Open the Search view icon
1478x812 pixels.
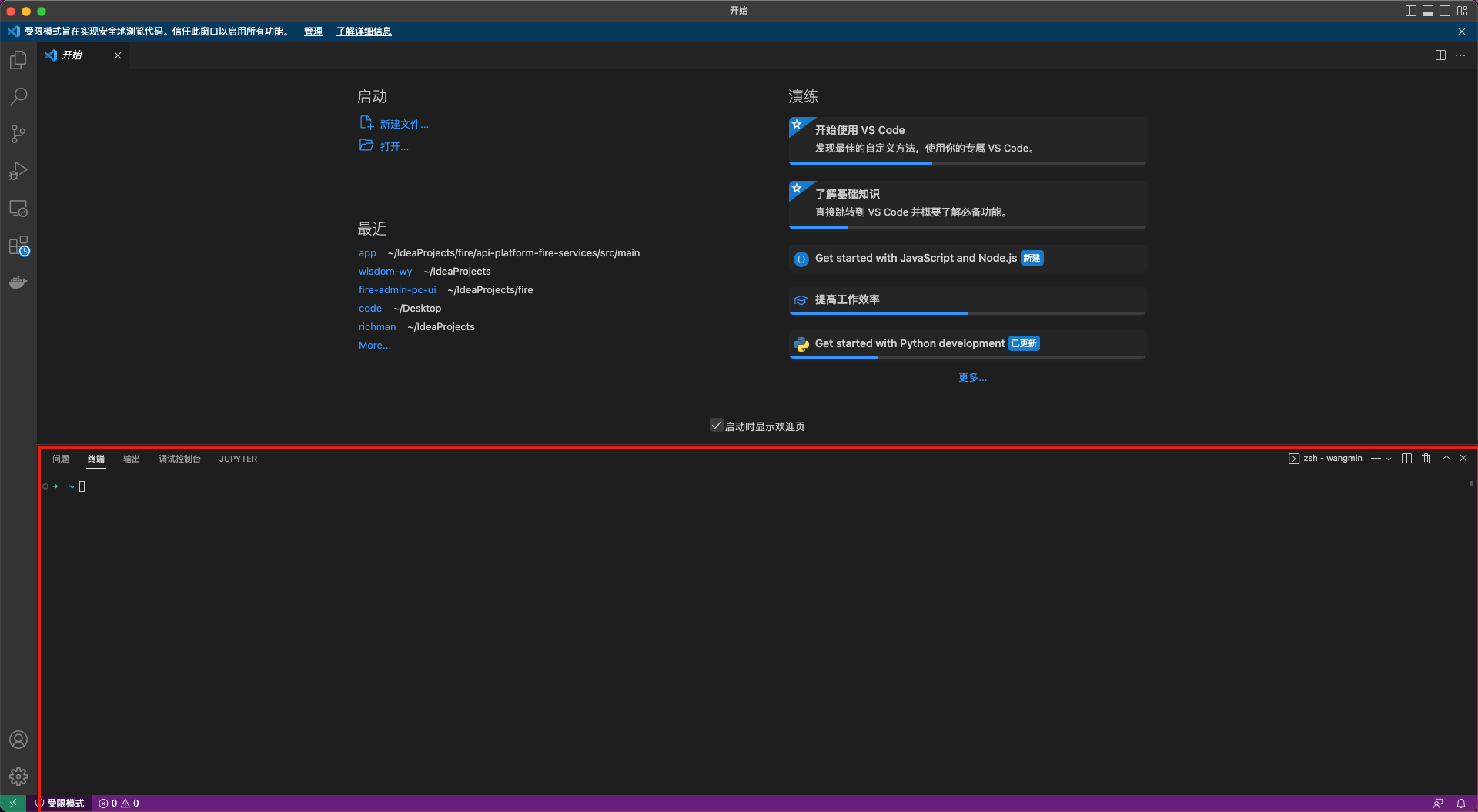click(x=18, y=97)
